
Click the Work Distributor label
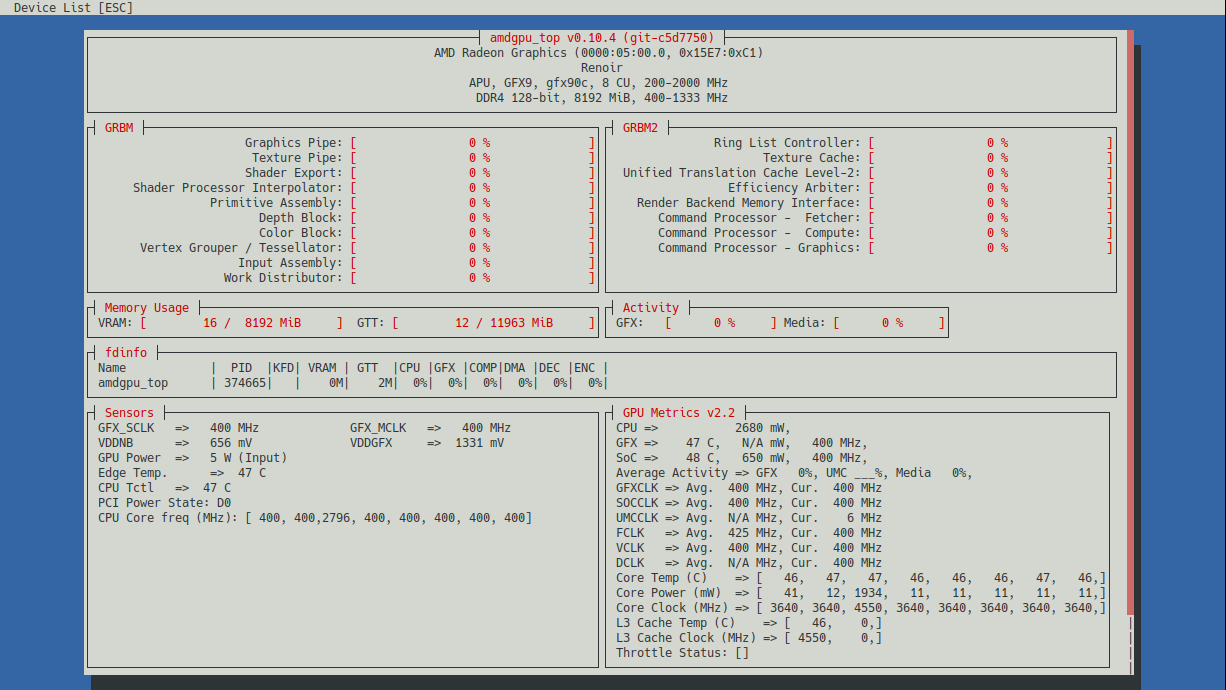[283, 278]
